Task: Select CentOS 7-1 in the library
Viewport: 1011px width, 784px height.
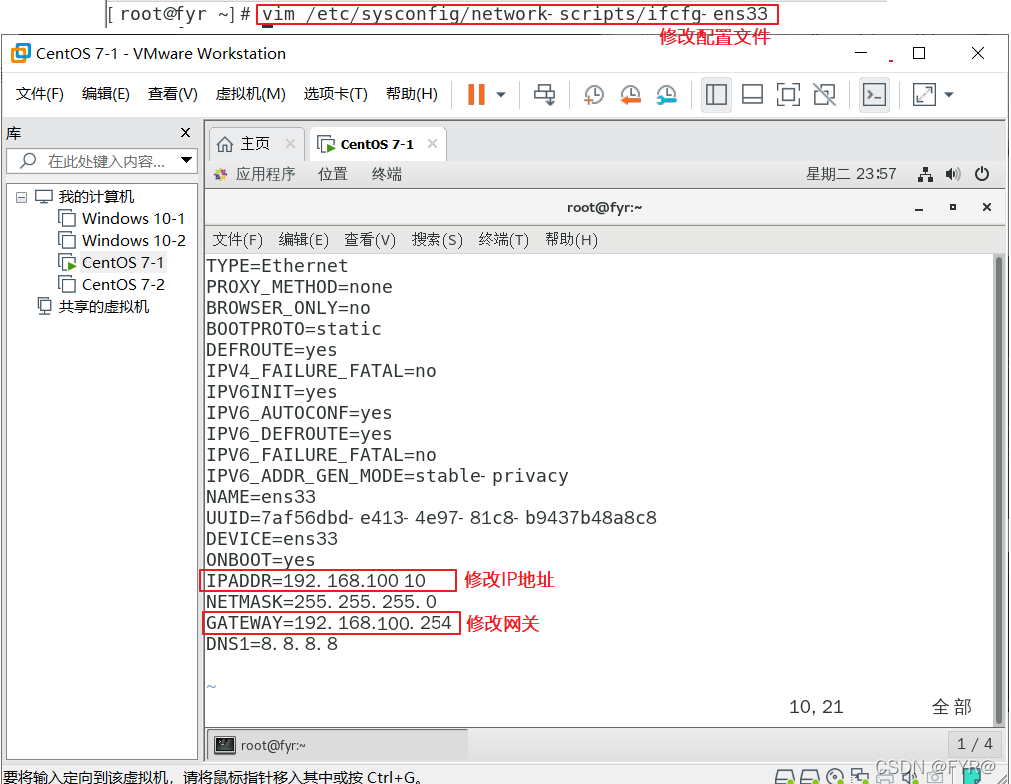Action: [112, 262]
